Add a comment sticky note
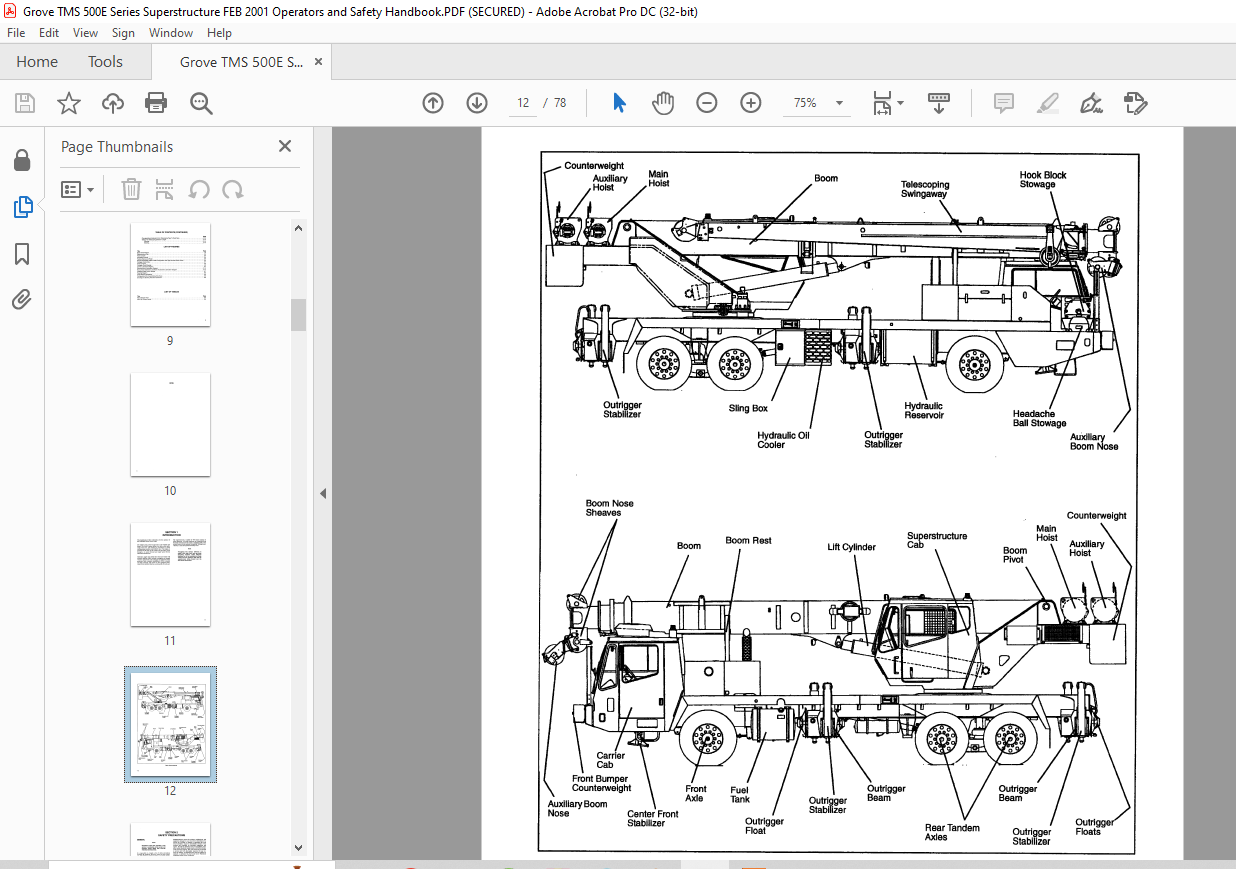This screenshot has height=869, width=1236. (x=1004, y=103)
